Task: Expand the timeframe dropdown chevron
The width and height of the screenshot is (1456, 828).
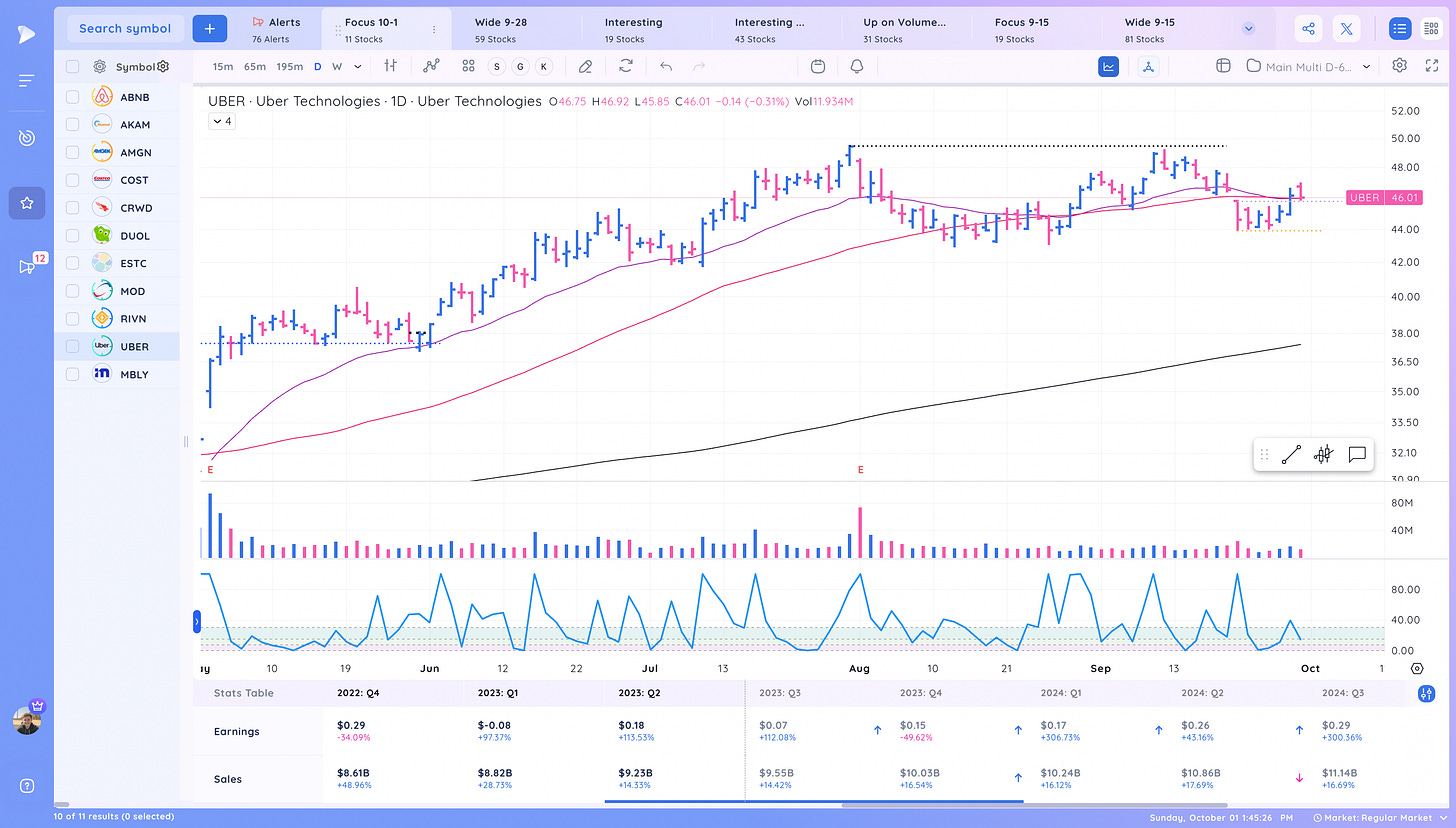Action: pyautogui.click(x=358, y=67)
